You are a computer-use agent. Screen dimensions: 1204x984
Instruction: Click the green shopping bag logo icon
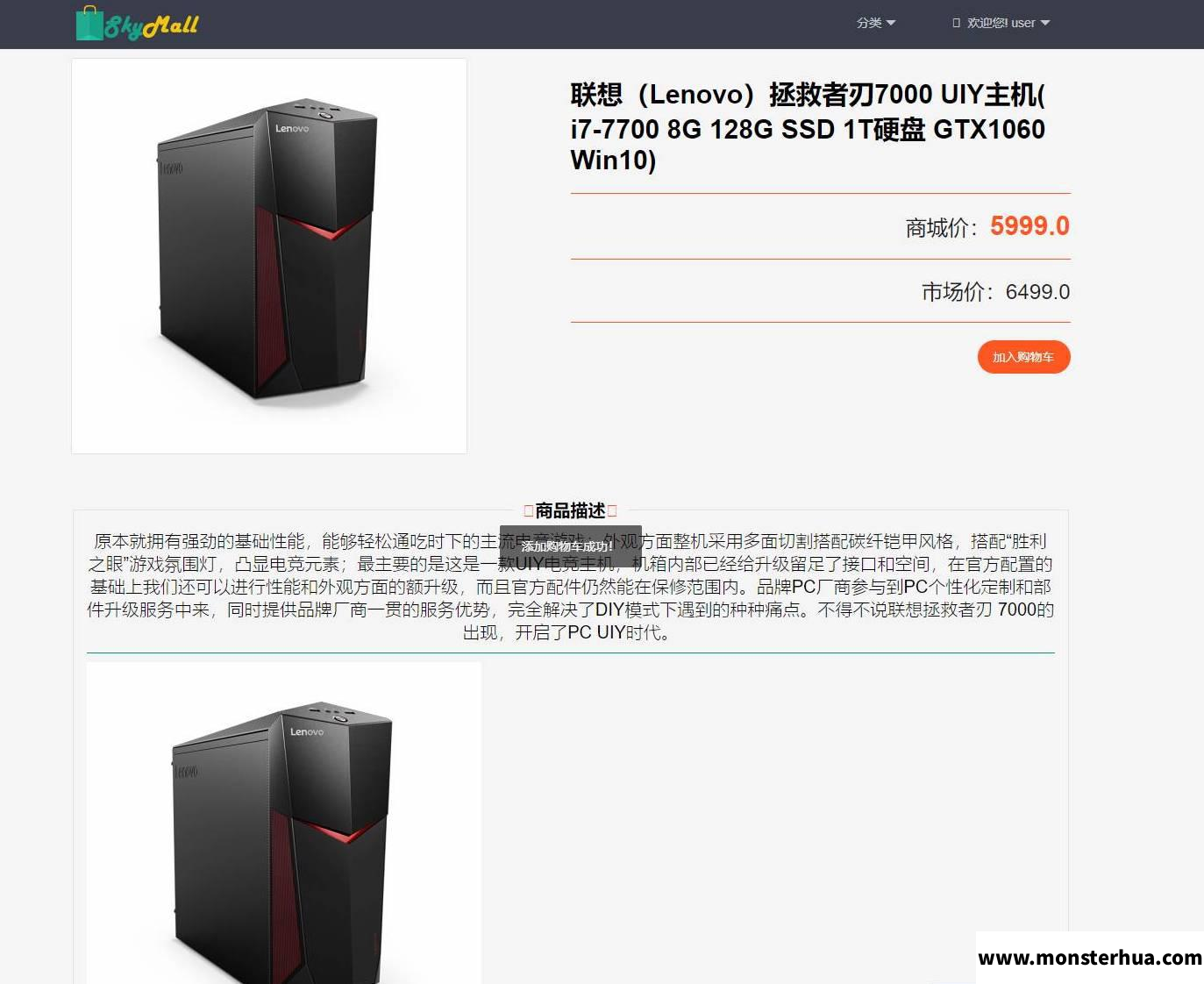(x=89, y=24)
